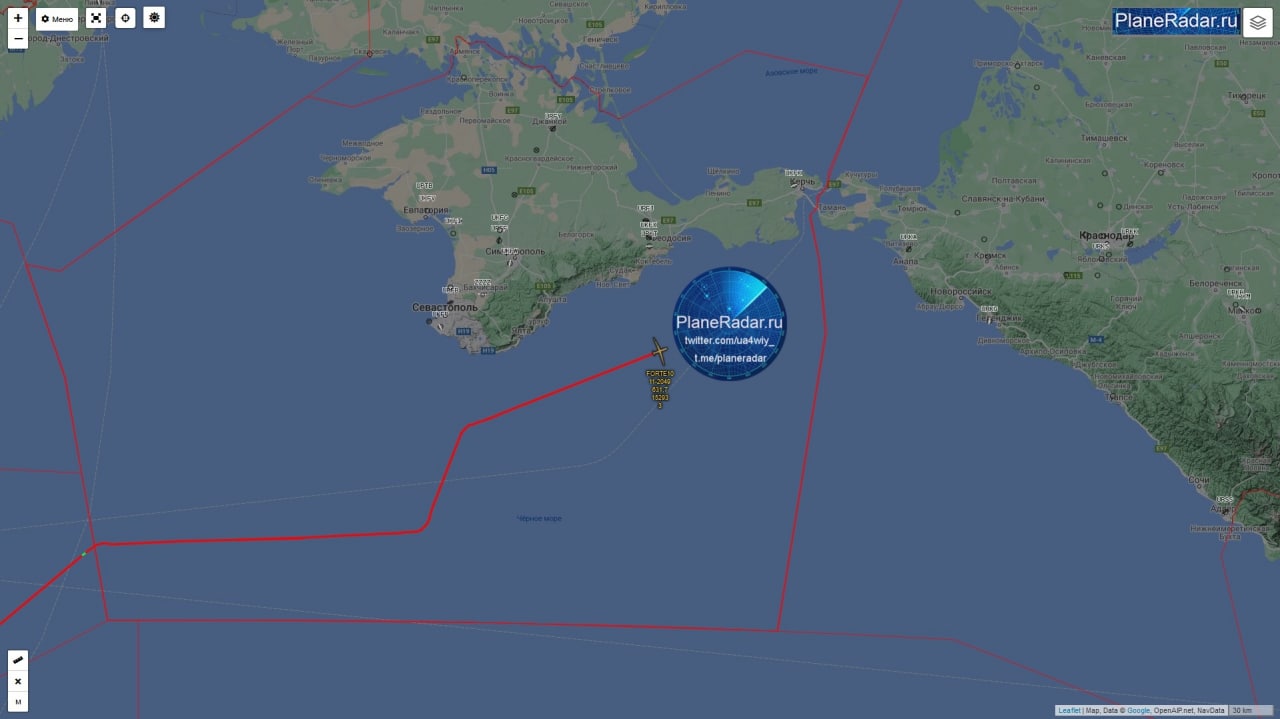Select the FORTE10 aircraft icon
The height and width of the screenshot is (719, 1280).
click(x=659, y=351)
